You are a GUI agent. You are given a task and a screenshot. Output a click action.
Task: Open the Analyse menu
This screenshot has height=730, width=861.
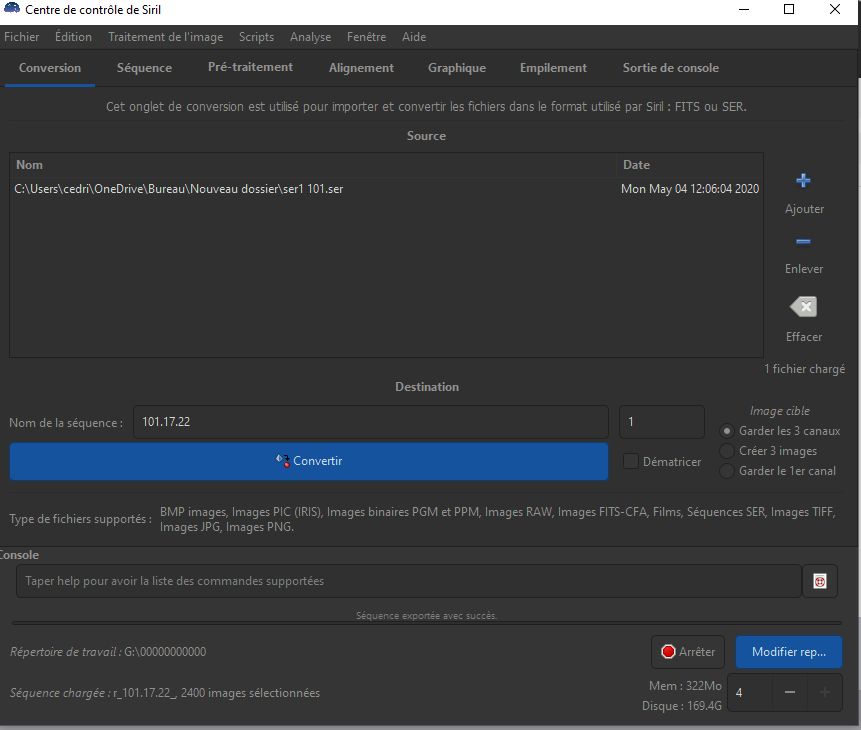tap(310, 37)
